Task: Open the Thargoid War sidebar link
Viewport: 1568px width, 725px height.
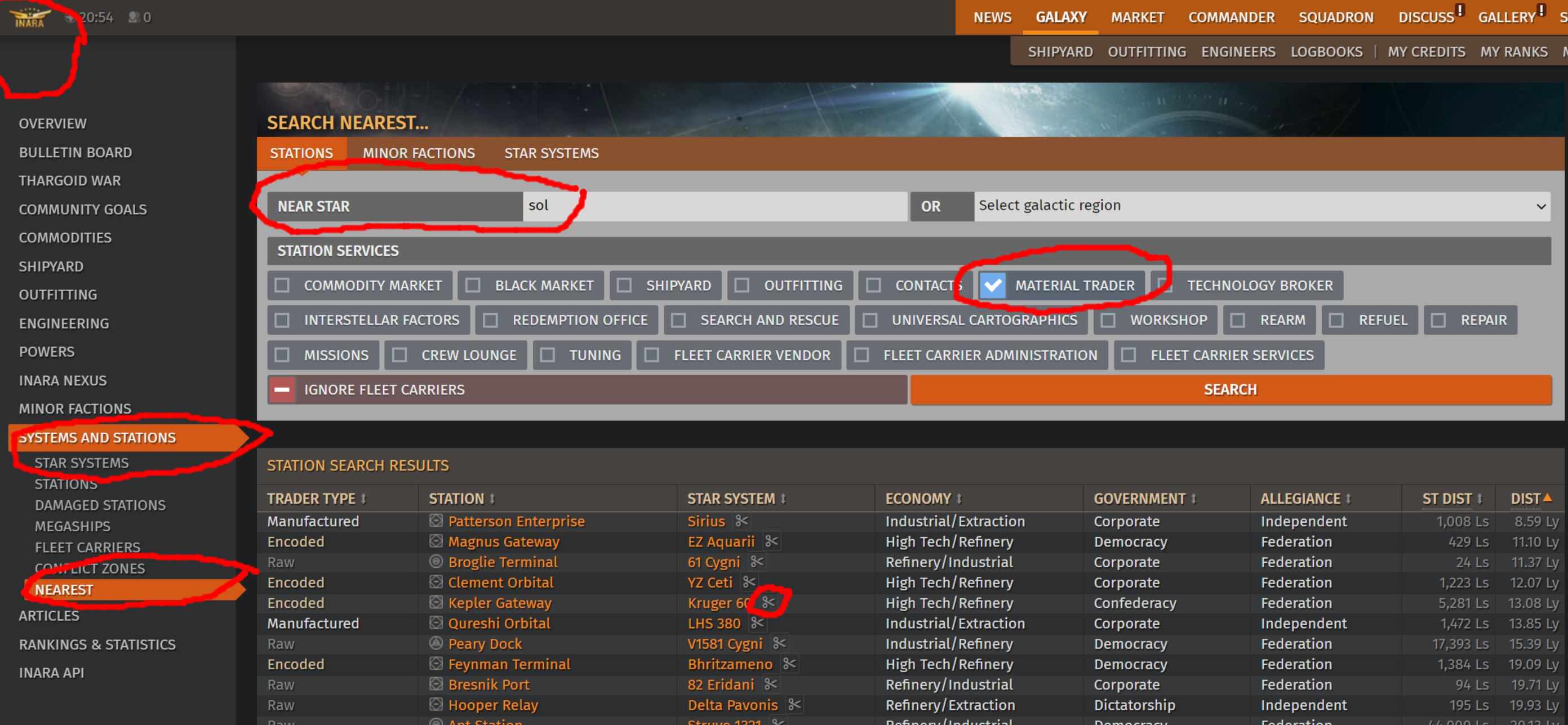Action: 69,181
